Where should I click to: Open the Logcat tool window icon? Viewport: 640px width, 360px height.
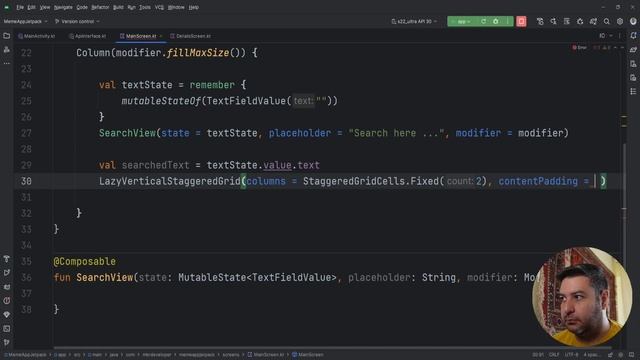click(7, 287)
